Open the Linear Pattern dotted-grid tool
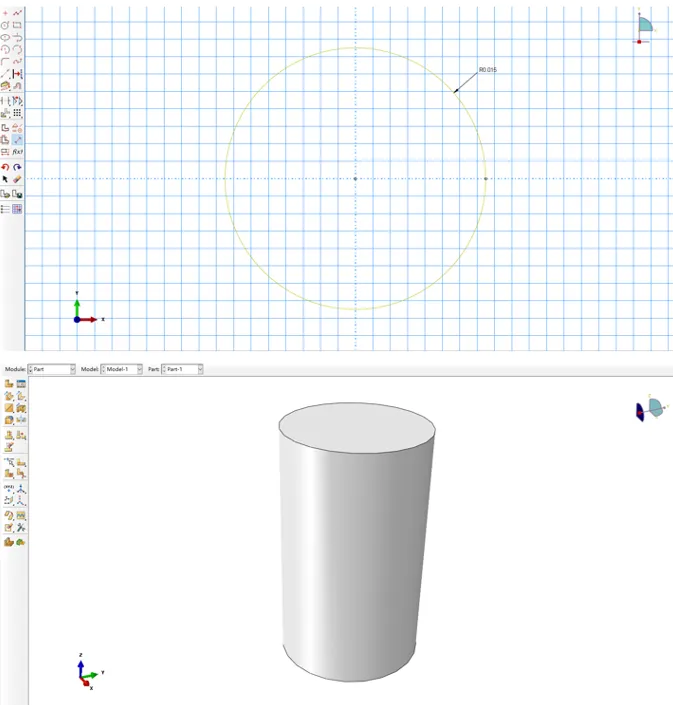Viewport: 673px width, 705px height. (x=17, y=113)
